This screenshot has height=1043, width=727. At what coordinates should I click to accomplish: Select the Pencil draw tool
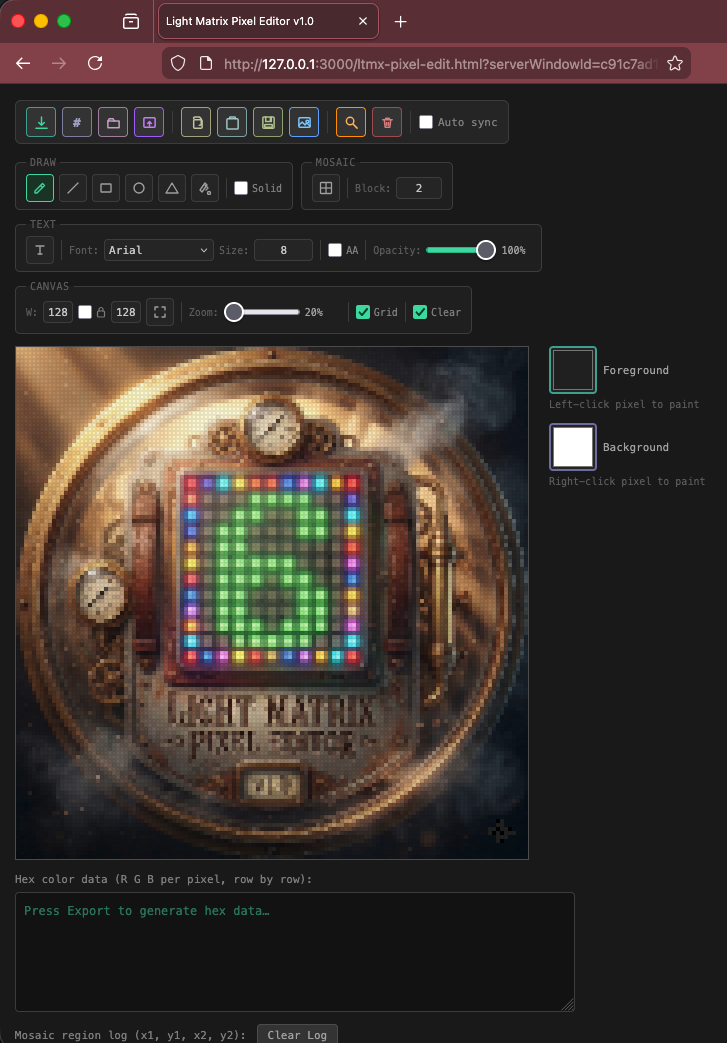40,188
